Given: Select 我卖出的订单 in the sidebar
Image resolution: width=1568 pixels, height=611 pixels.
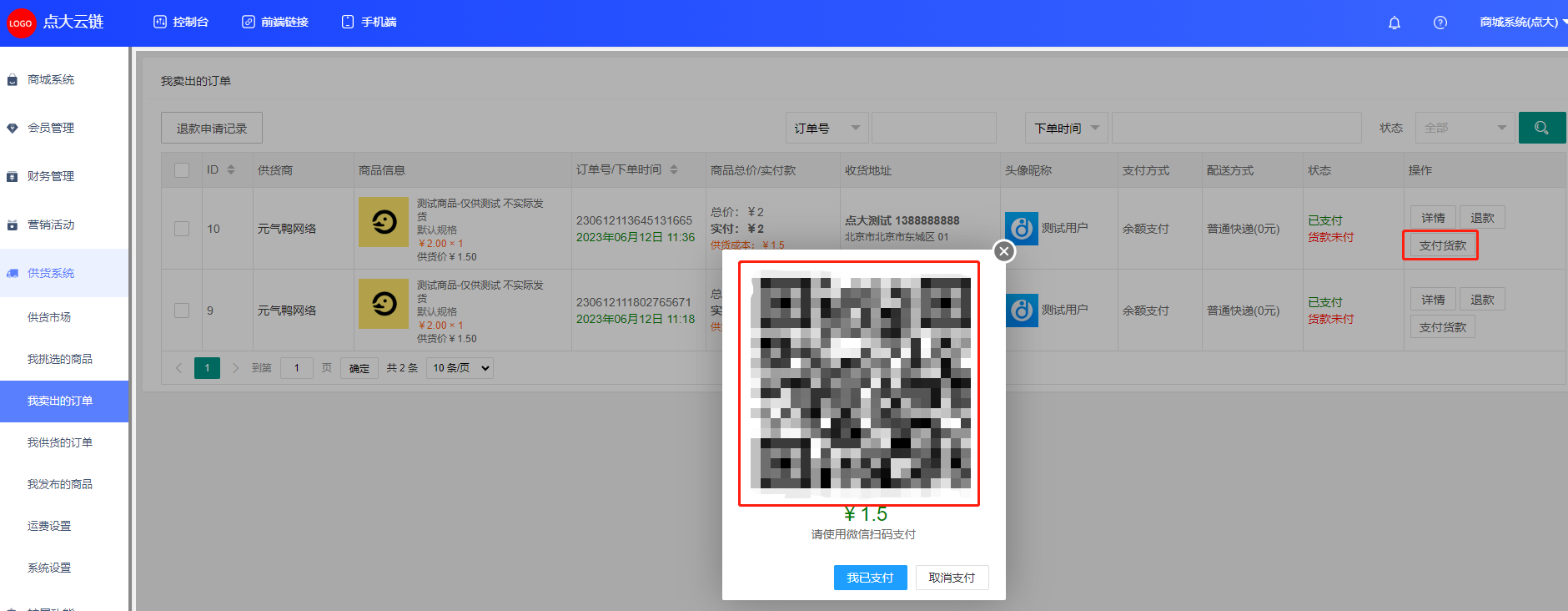Looking at the screenshot, I should [64, 401].
